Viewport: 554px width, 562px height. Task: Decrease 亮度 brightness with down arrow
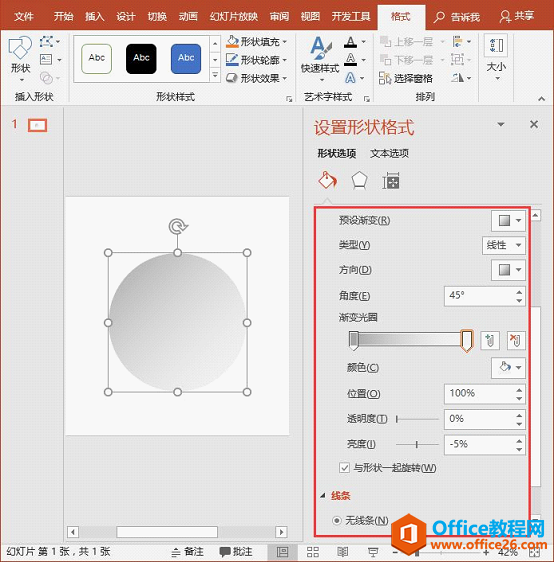click(520, 449)
